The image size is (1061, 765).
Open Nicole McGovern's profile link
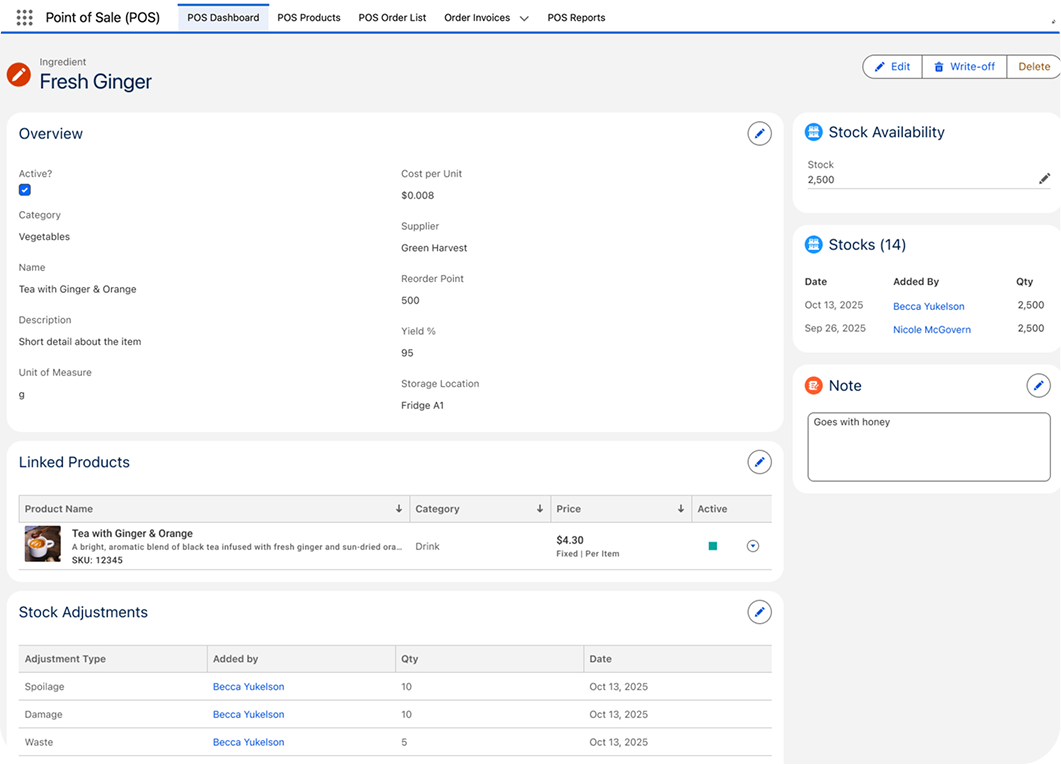931,329
